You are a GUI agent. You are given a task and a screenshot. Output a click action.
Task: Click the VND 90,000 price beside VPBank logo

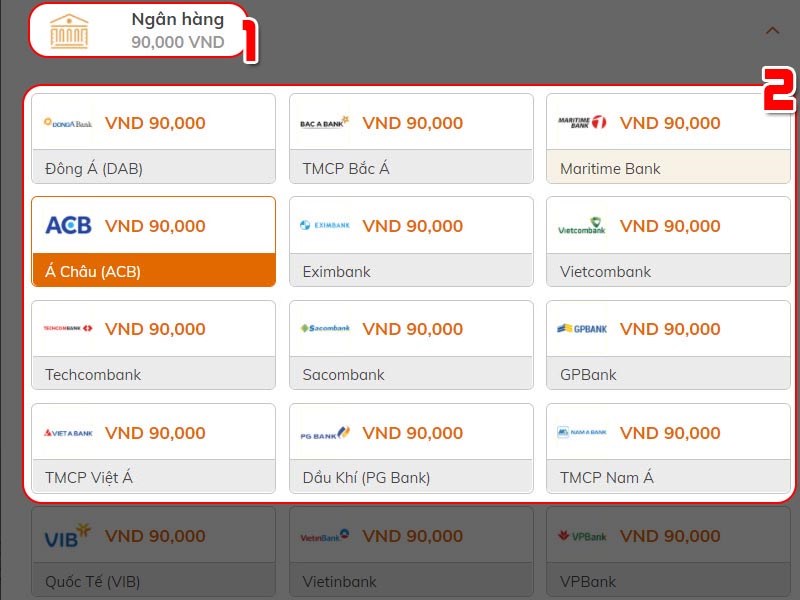point(670,536)
